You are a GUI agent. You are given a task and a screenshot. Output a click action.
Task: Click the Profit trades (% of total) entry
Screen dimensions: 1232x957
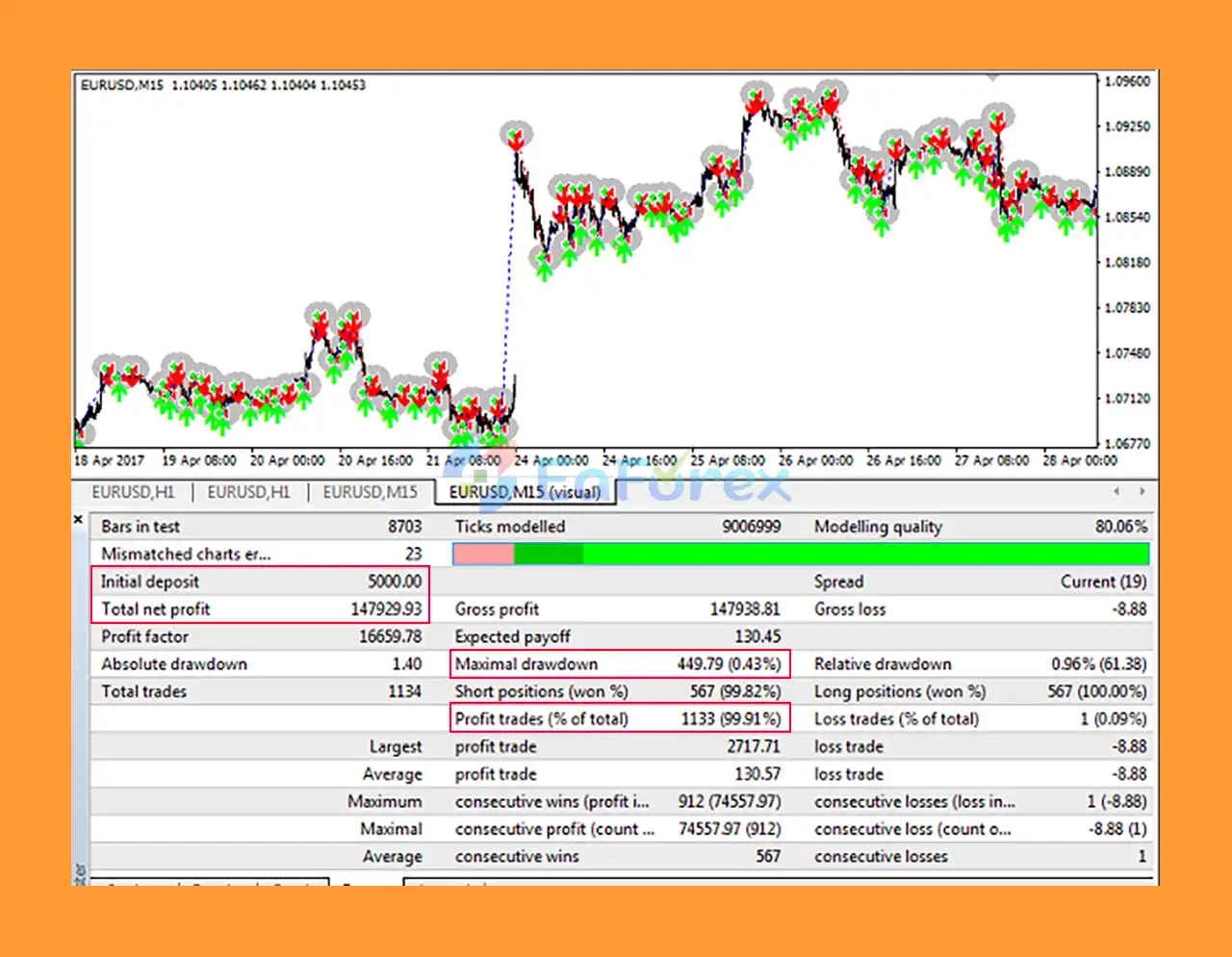pos(620,718)
